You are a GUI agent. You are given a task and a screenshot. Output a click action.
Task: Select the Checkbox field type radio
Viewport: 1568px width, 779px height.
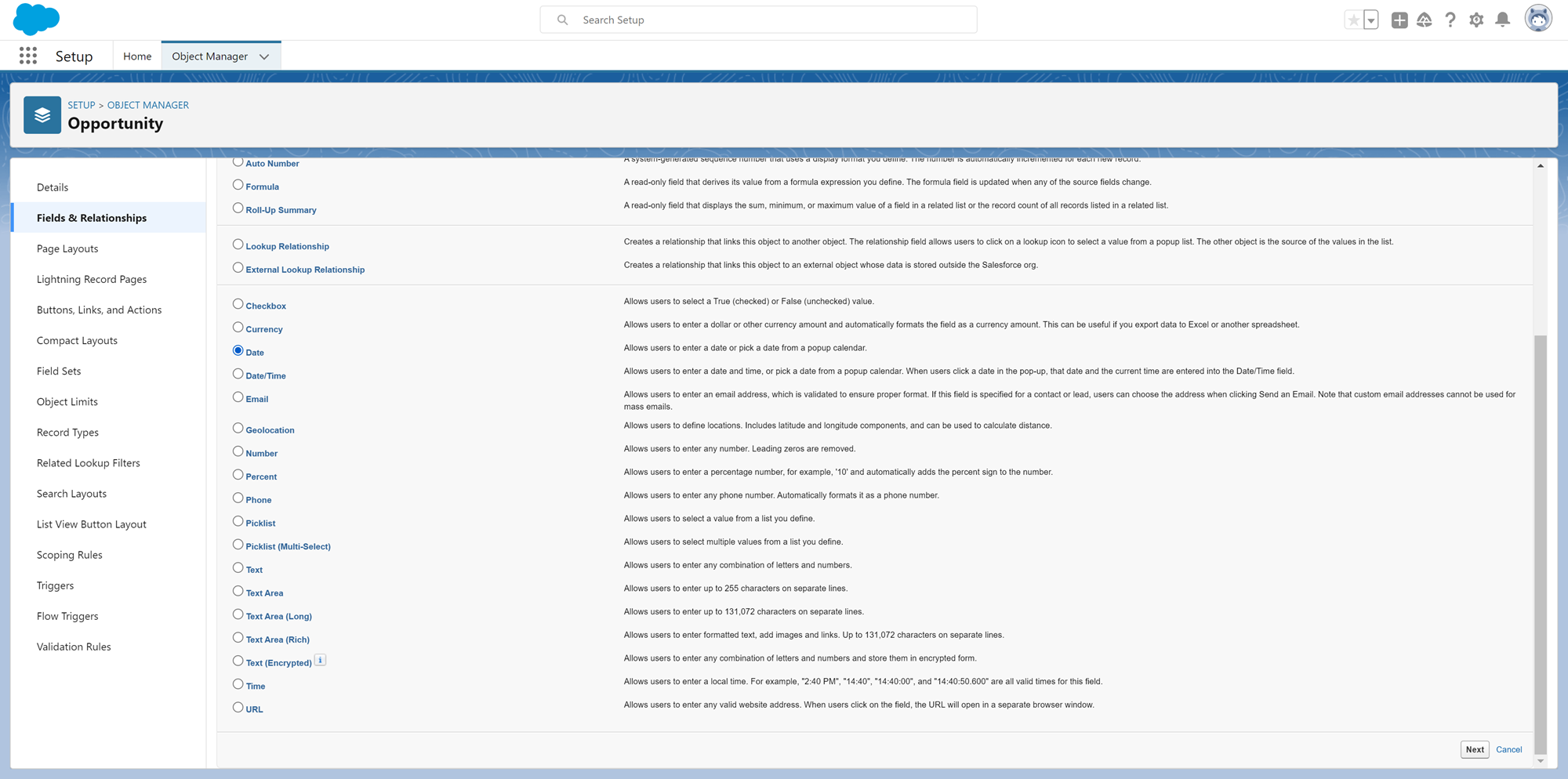coord(238,304)
